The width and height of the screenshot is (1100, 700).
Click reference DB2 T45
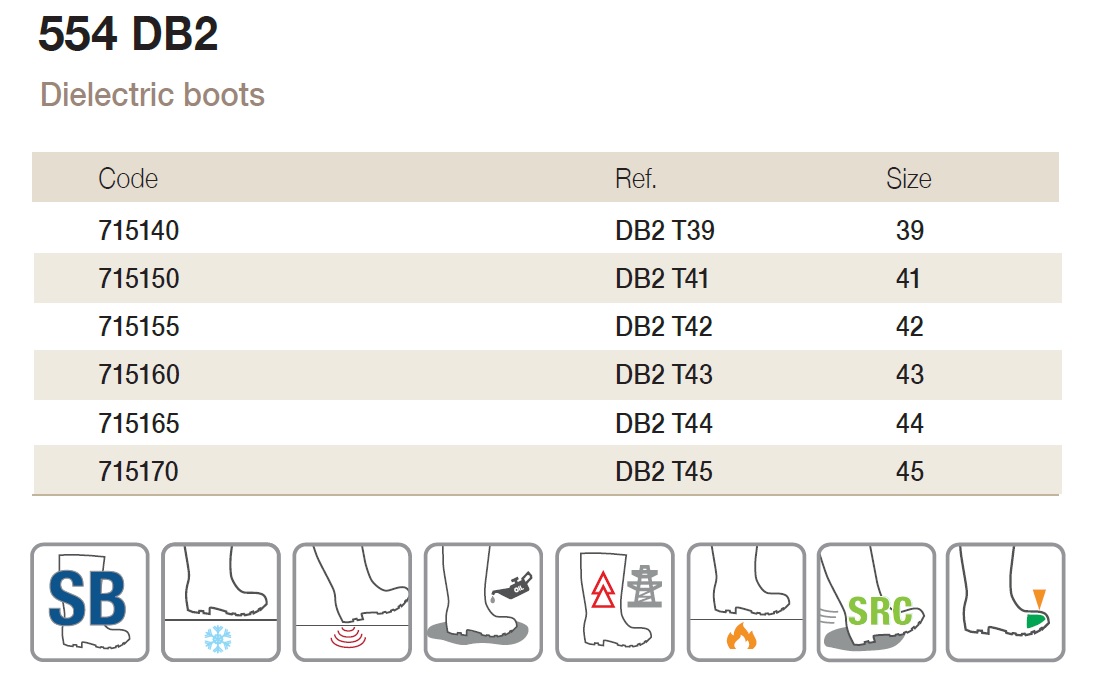[x=664, y=471]
